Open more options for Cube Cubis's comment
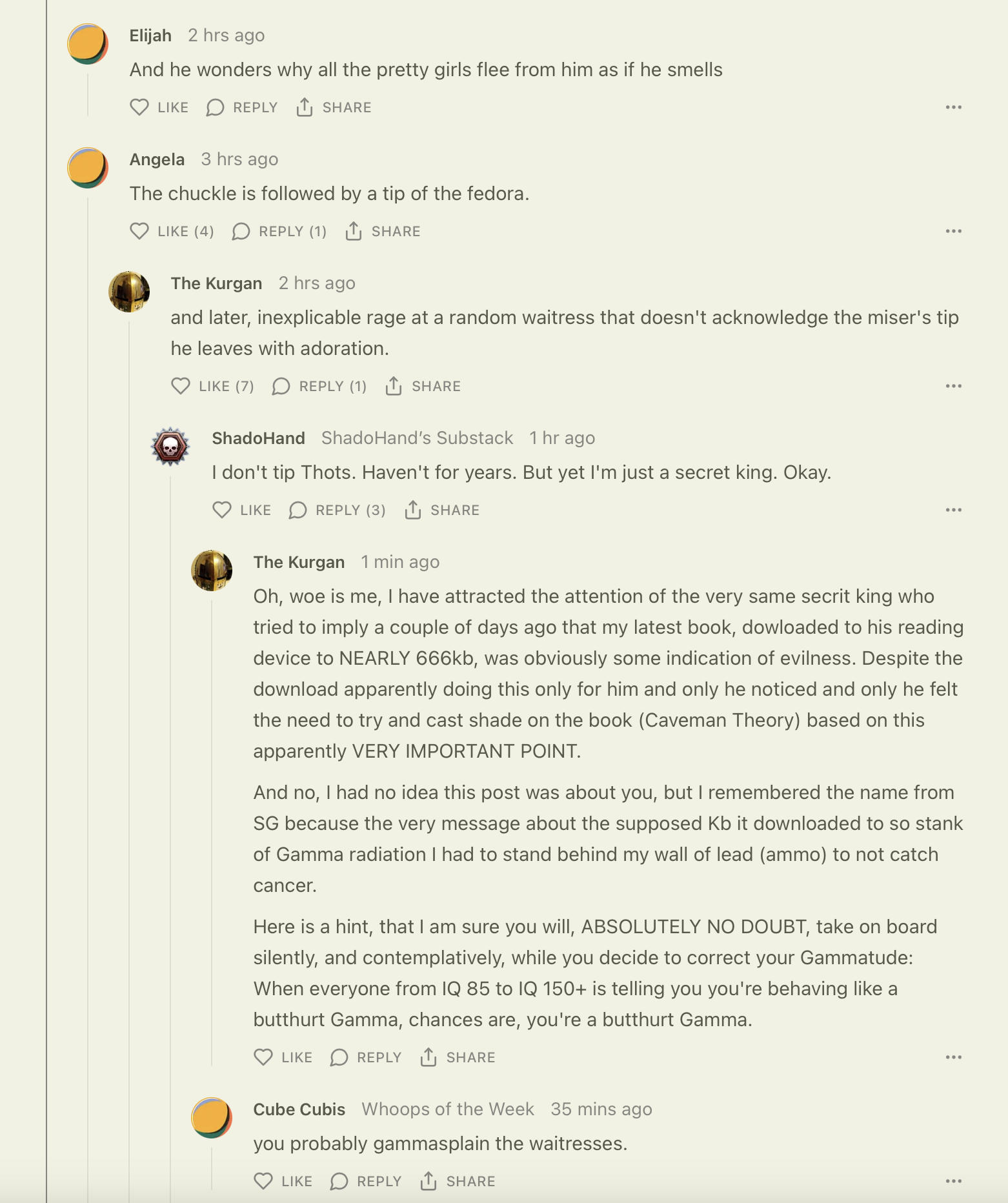 tap(953, 1181)
